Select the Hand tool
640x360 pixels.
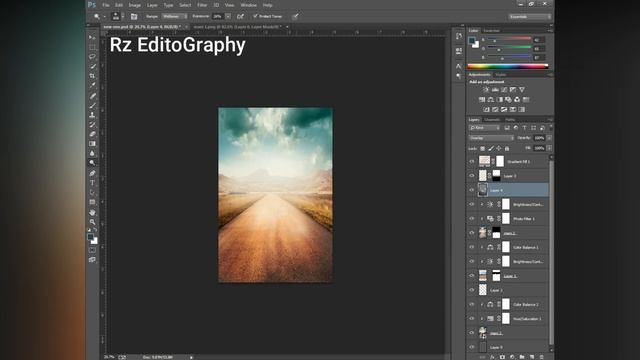coord(92,212)
